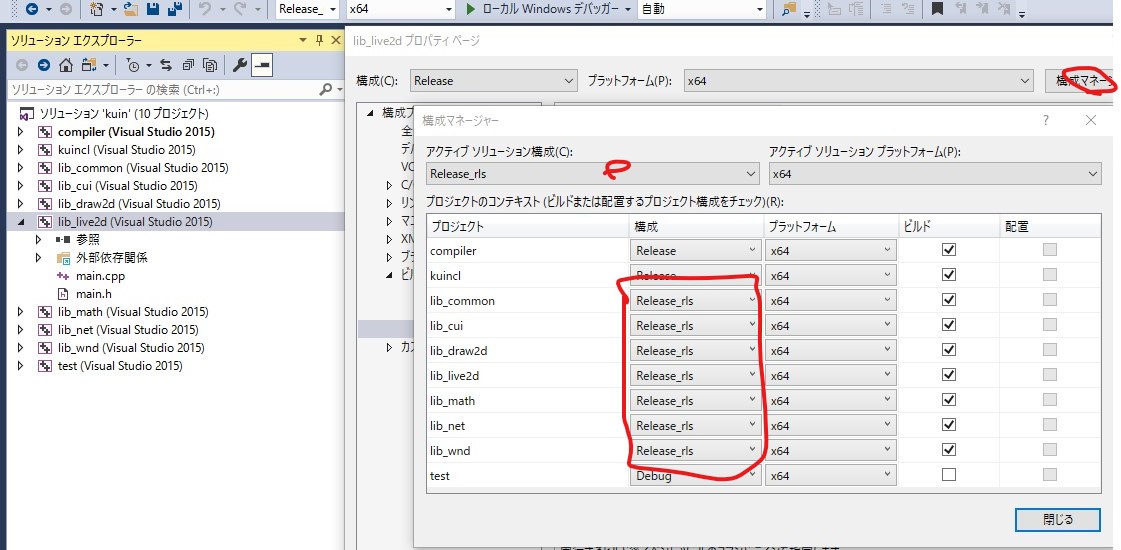The width and height of the screenshot is (1121, 550).
Task: Open platform dropdown for lib_cui row
Action: 831,325
